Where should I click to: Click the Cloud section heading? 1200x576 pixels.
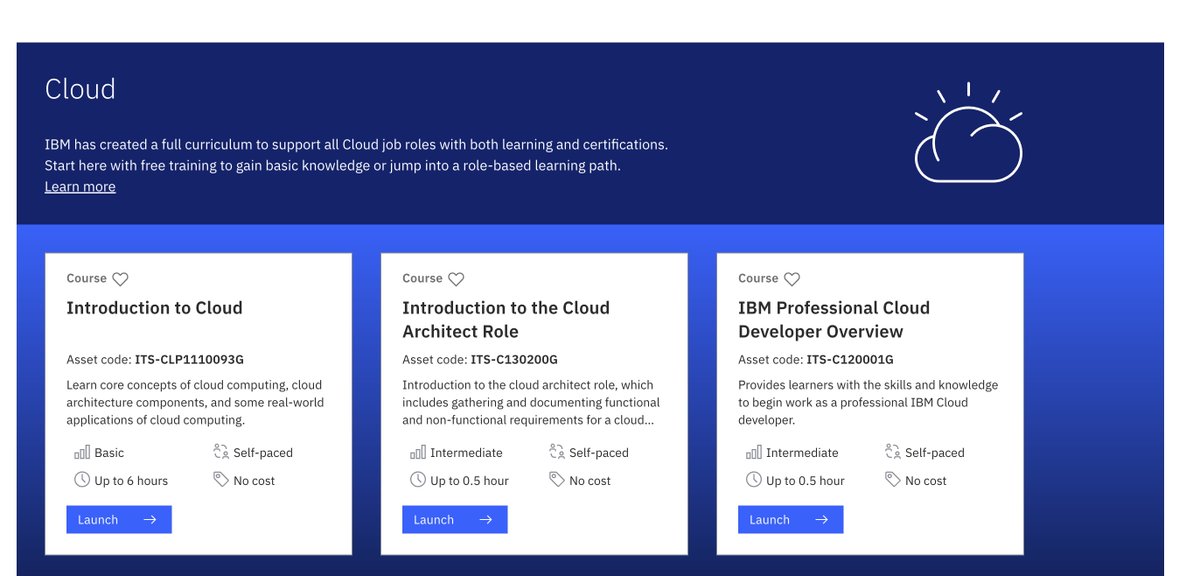pos(80,89)
